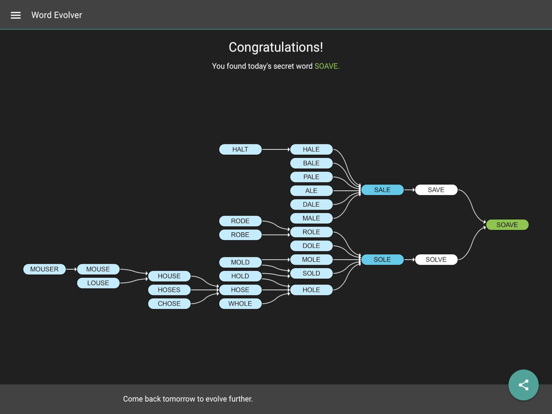Image resolution: width=552 pixels, height=414 pixels.
Task: Open the hamburger navigation menu
Action: (x=15, y=15)
